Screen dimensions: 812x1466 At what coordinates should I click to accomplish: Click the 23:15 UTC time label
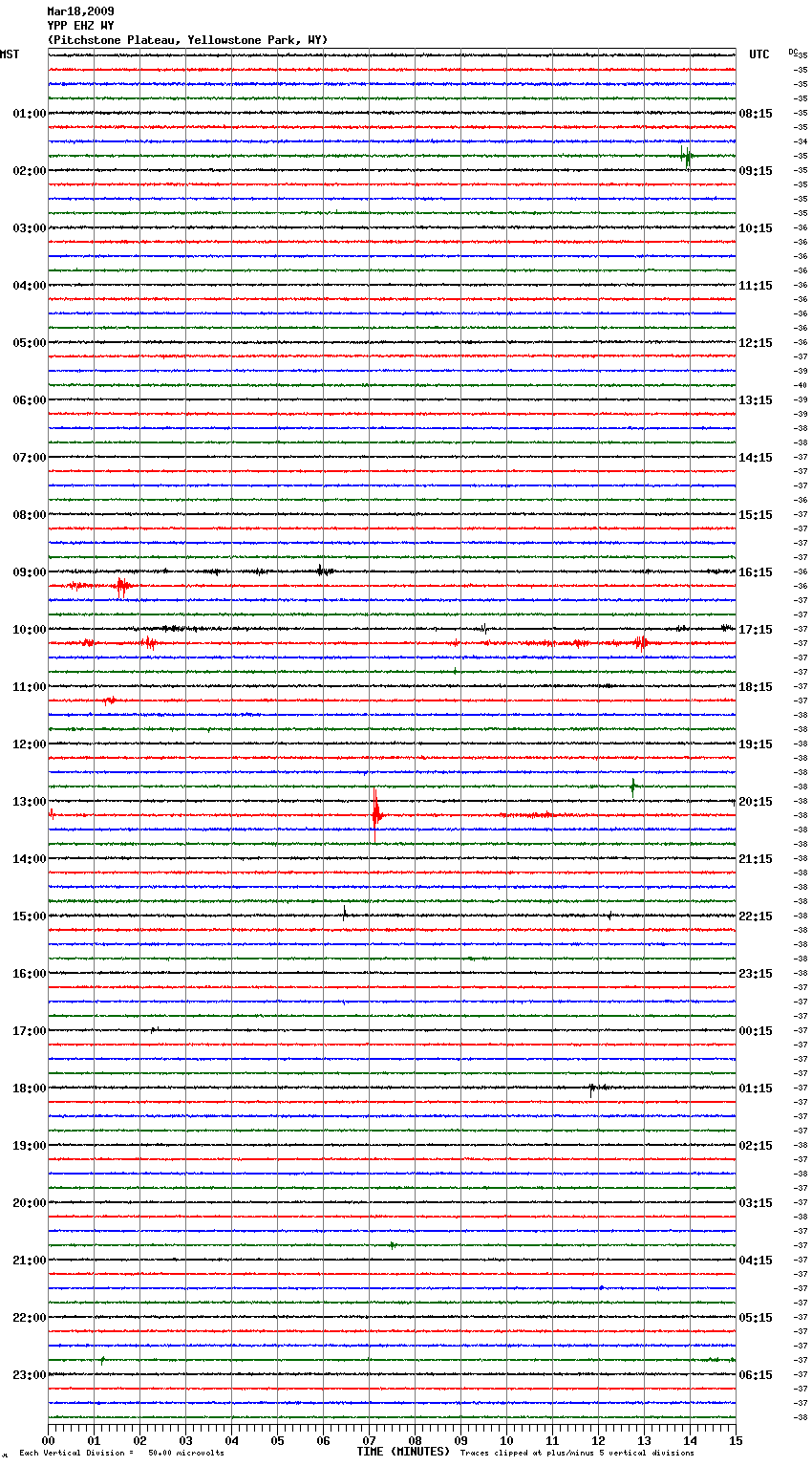756,974
